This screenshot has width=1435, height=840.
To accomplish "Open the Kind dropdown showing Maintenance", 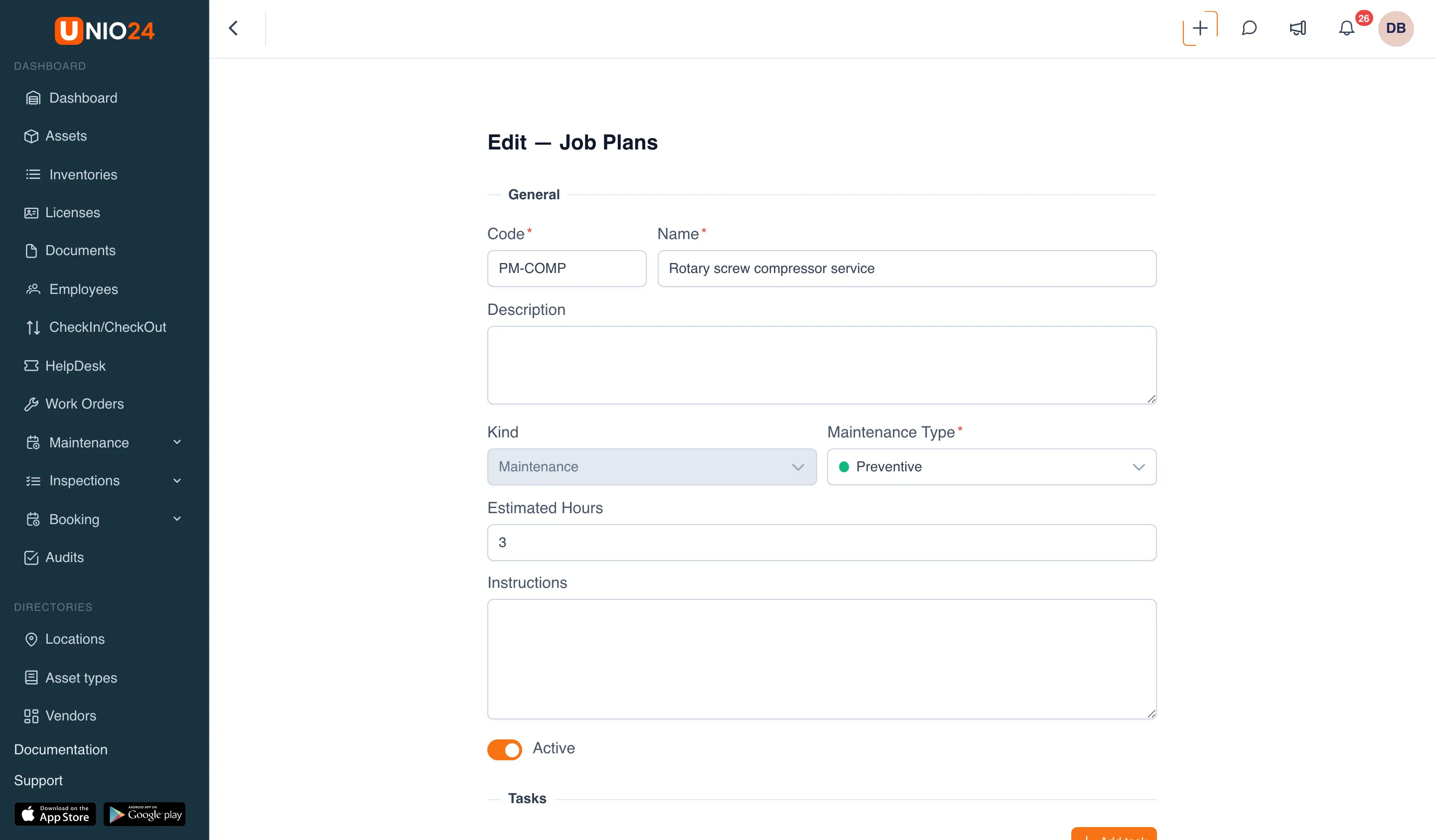I will point(651,466).
